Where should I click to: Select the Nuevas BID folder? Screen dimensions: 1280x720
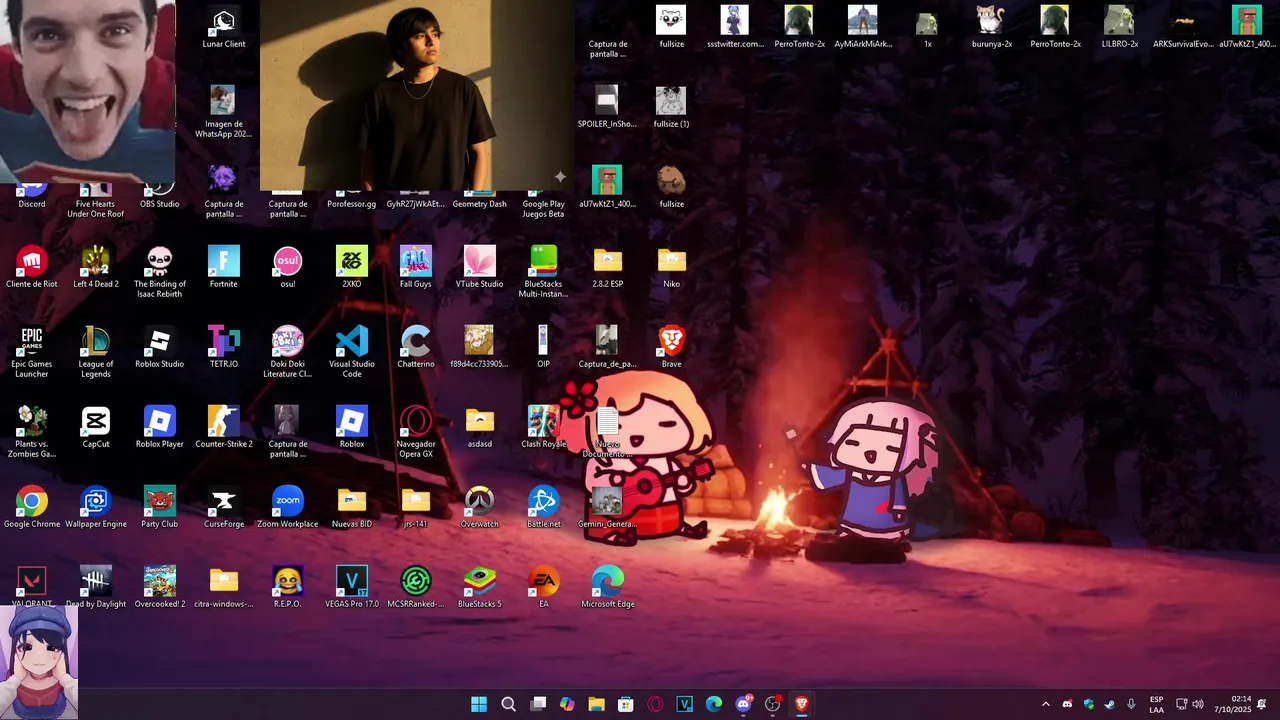tap(352, 508)
